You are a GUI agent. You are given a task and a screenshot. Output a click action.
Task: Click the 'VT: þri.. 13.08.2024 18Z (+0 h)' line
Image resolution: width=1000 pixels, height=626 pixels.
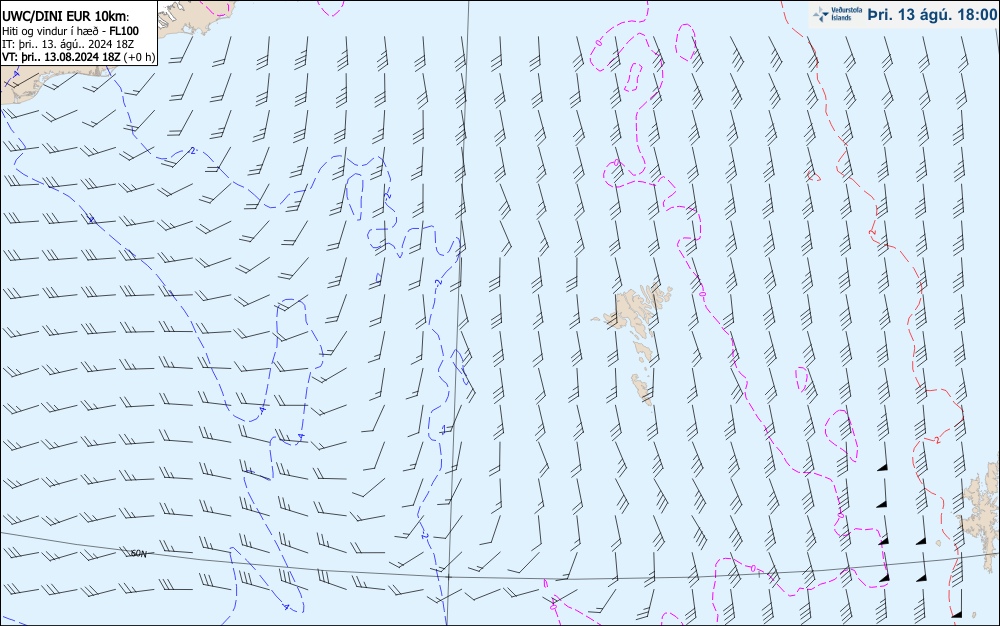pyautogui.click(x=78, y=57)
